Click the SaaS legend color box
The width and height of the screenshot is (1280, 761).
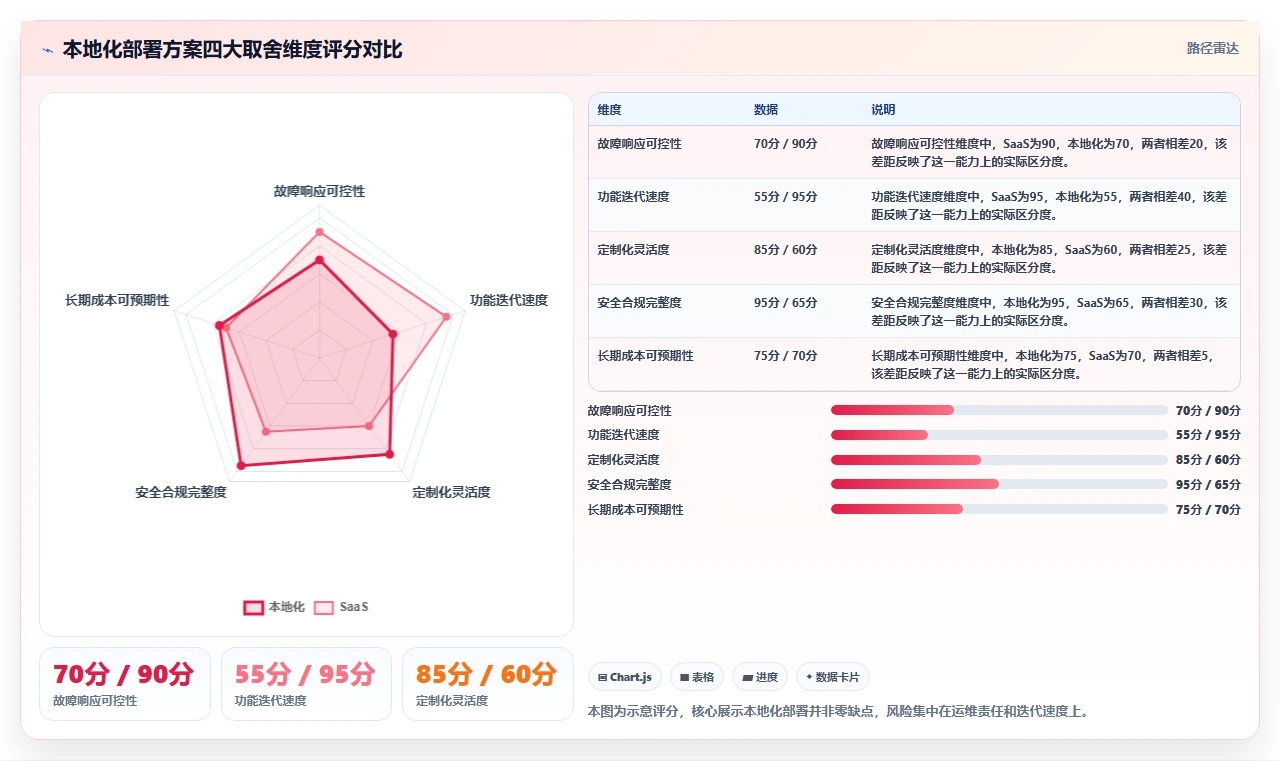pos(324,607)
